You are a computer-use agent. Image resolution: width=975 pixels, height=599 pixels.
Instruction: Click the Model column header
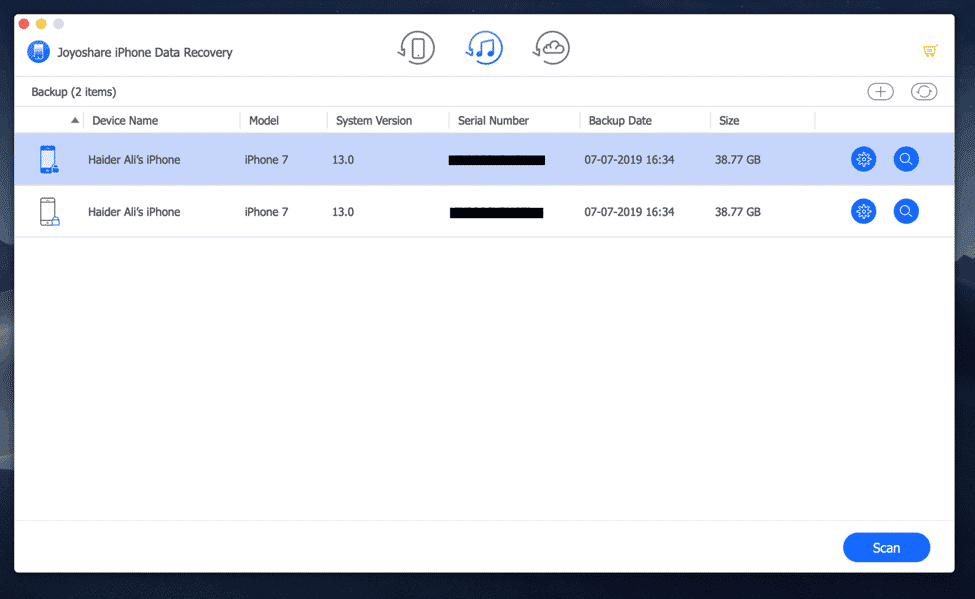pyautogui.click(x=264, y=121)
